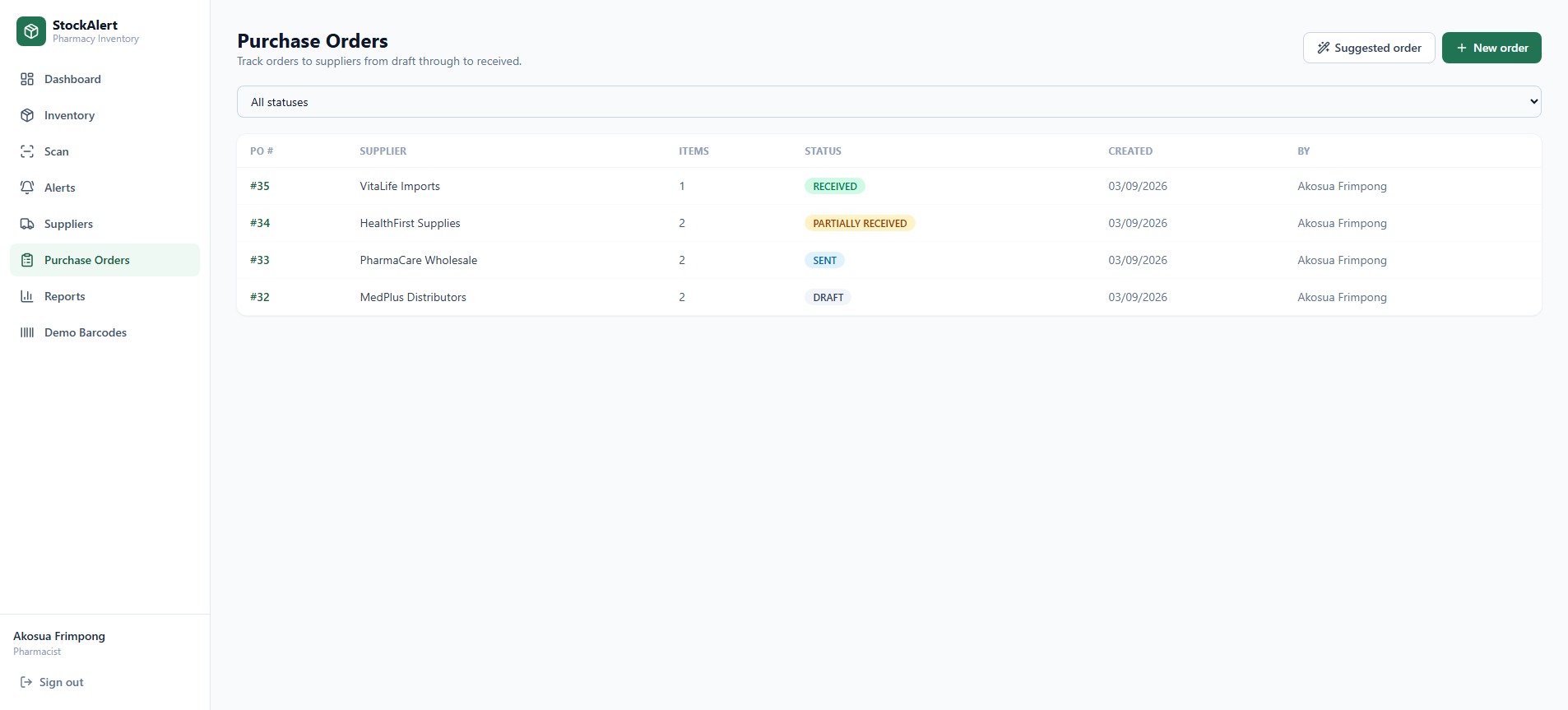Open purchase order #34
The image size is (1568, 710).
click(260, 223)
